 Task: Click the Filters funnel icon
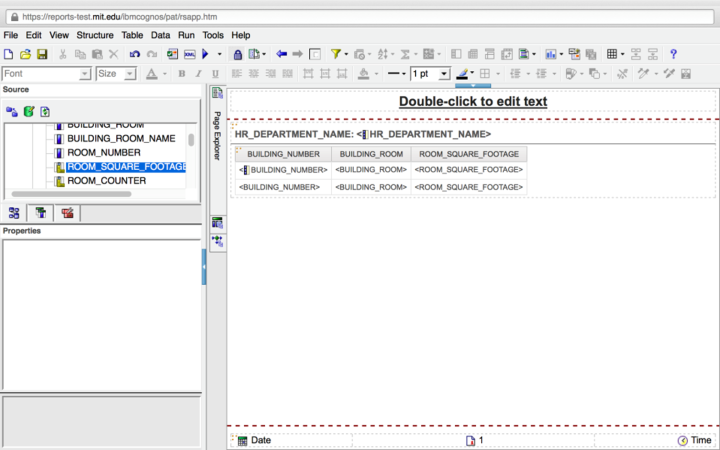(x=336, y=54)
